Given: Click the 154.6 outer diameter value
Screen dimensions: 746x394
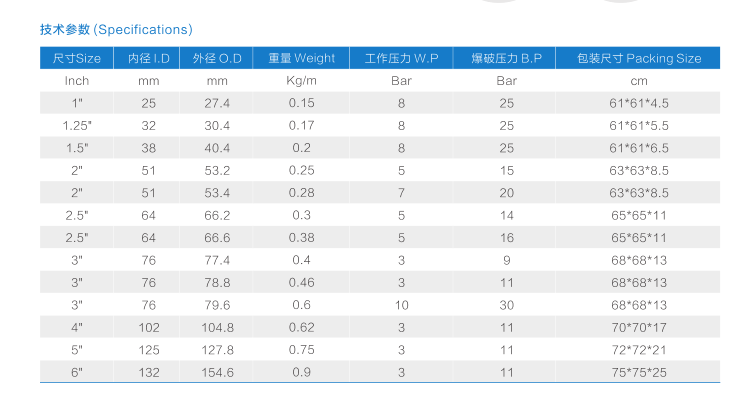Looking at the screenshot, I should (x=217, y=372).
